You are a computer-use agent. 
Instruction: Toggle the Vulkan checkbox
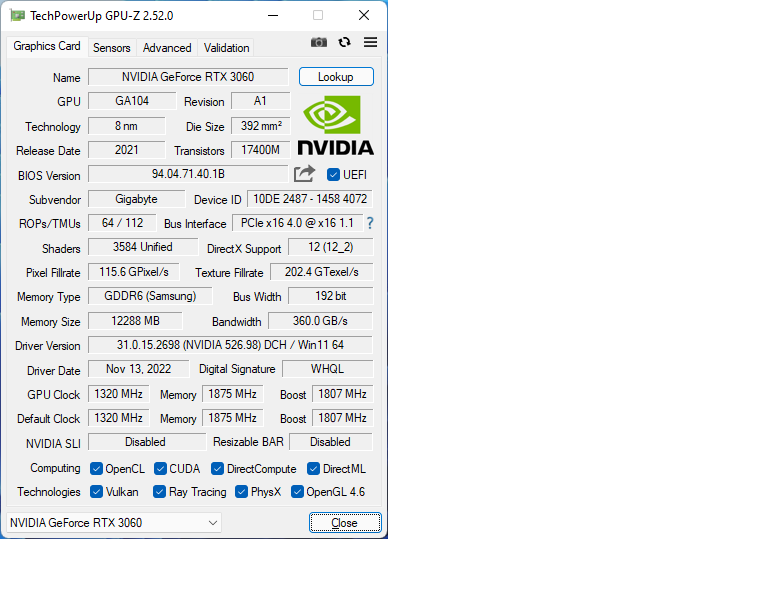point(97,492)
